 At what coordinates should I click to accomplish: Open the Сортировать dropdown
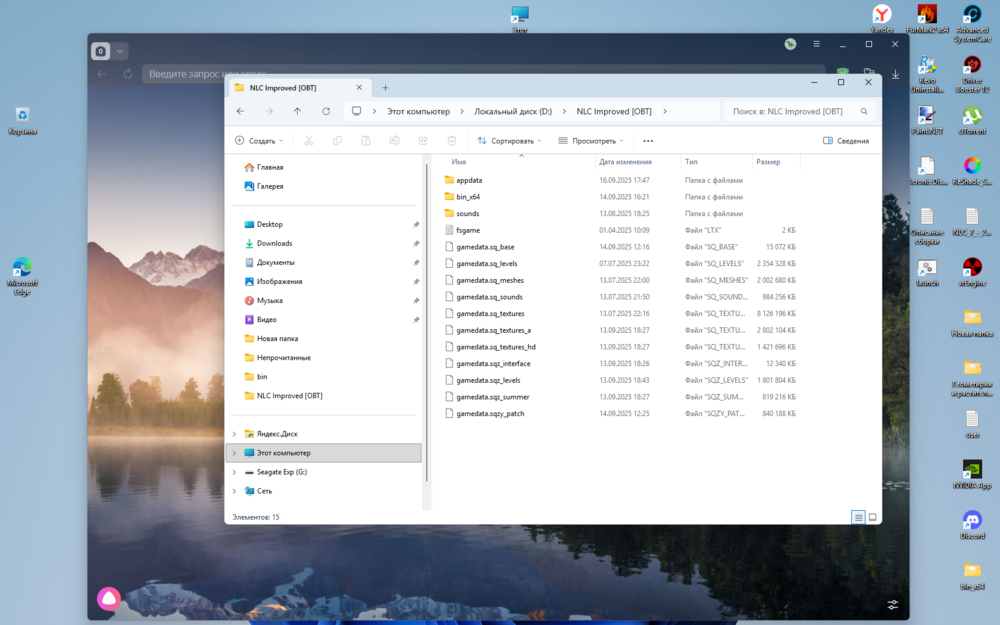coord(510,141)
